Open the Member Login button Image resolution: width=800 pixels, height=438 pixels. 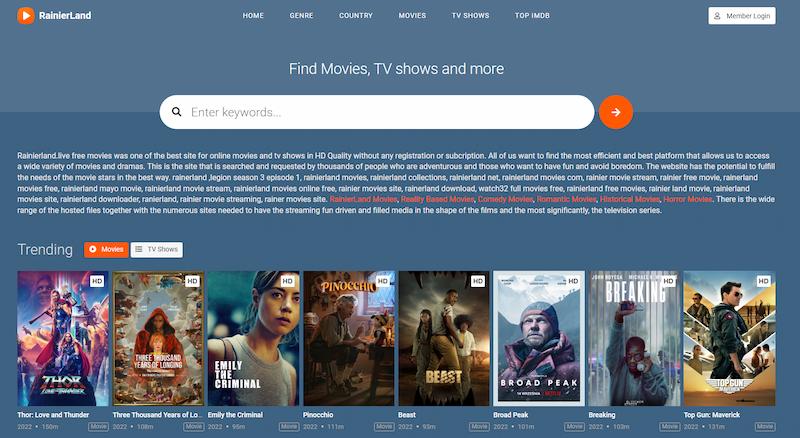pyautogui.click(x=741, y=16)
